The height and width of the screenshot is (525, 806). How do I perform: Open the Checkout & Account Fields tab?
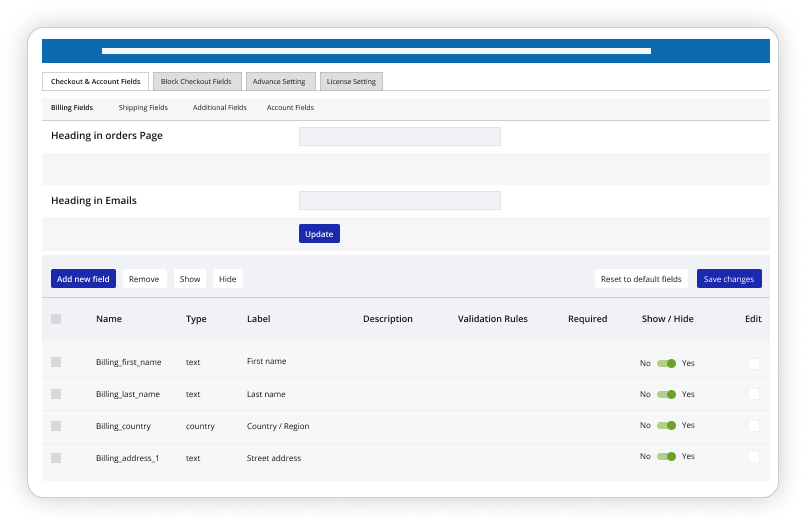pyautogui.click(x=95, y=82)
